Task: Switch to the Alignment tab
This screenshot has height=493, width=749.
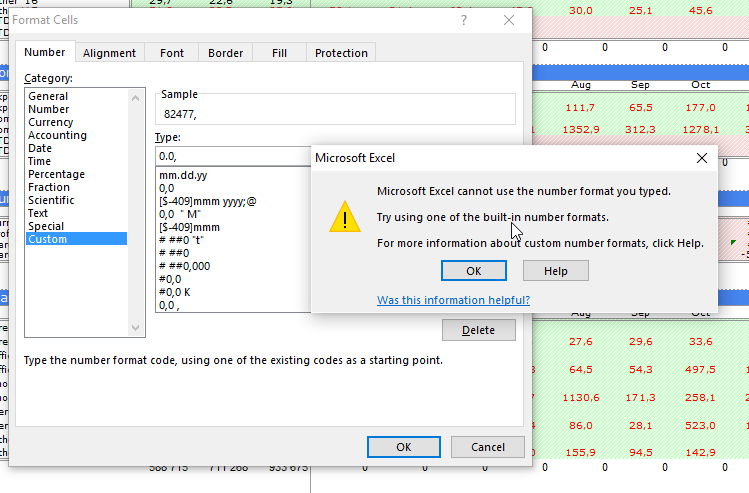Action: [x=109, y=53]
